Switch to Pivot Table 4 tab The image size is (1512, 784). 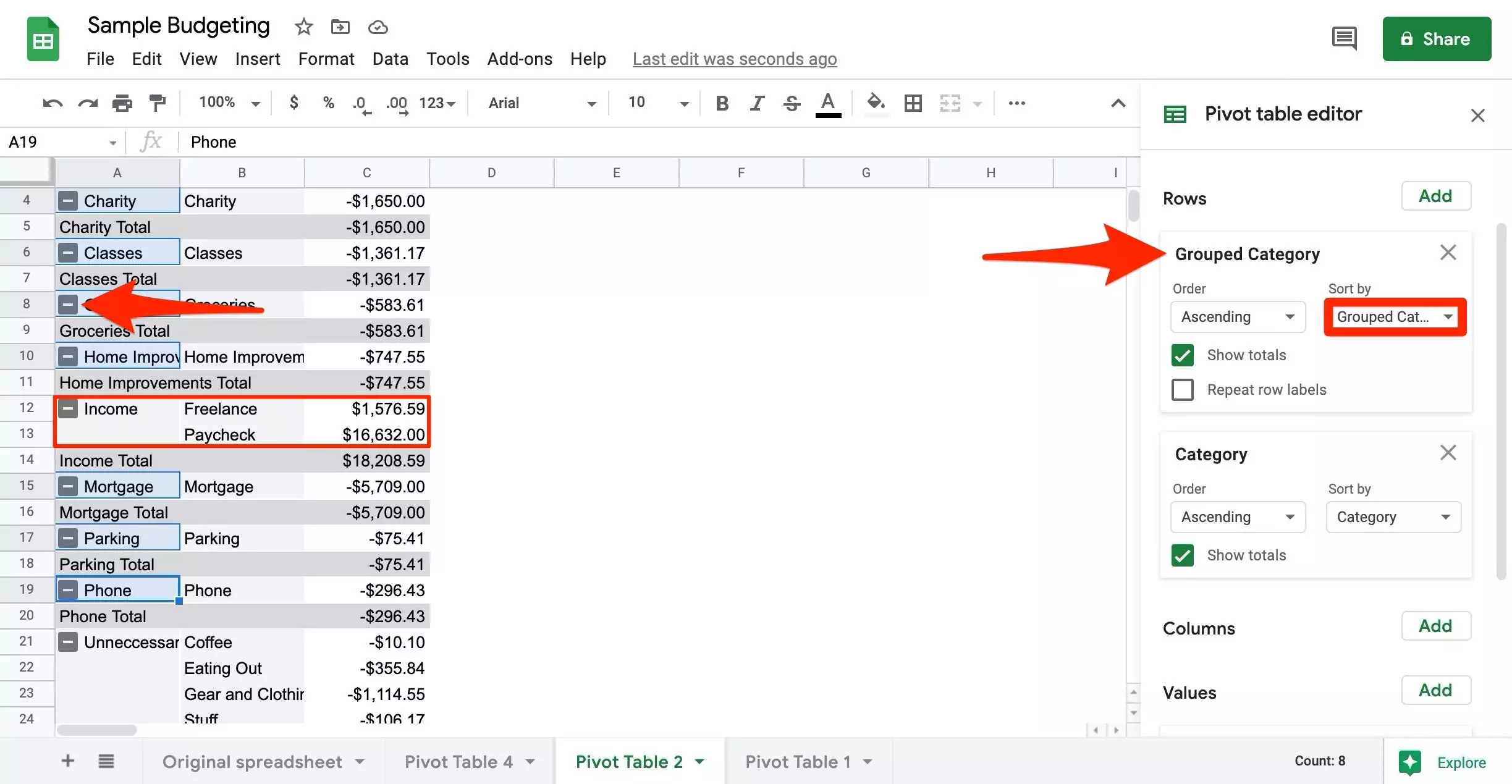pos(458,762)
